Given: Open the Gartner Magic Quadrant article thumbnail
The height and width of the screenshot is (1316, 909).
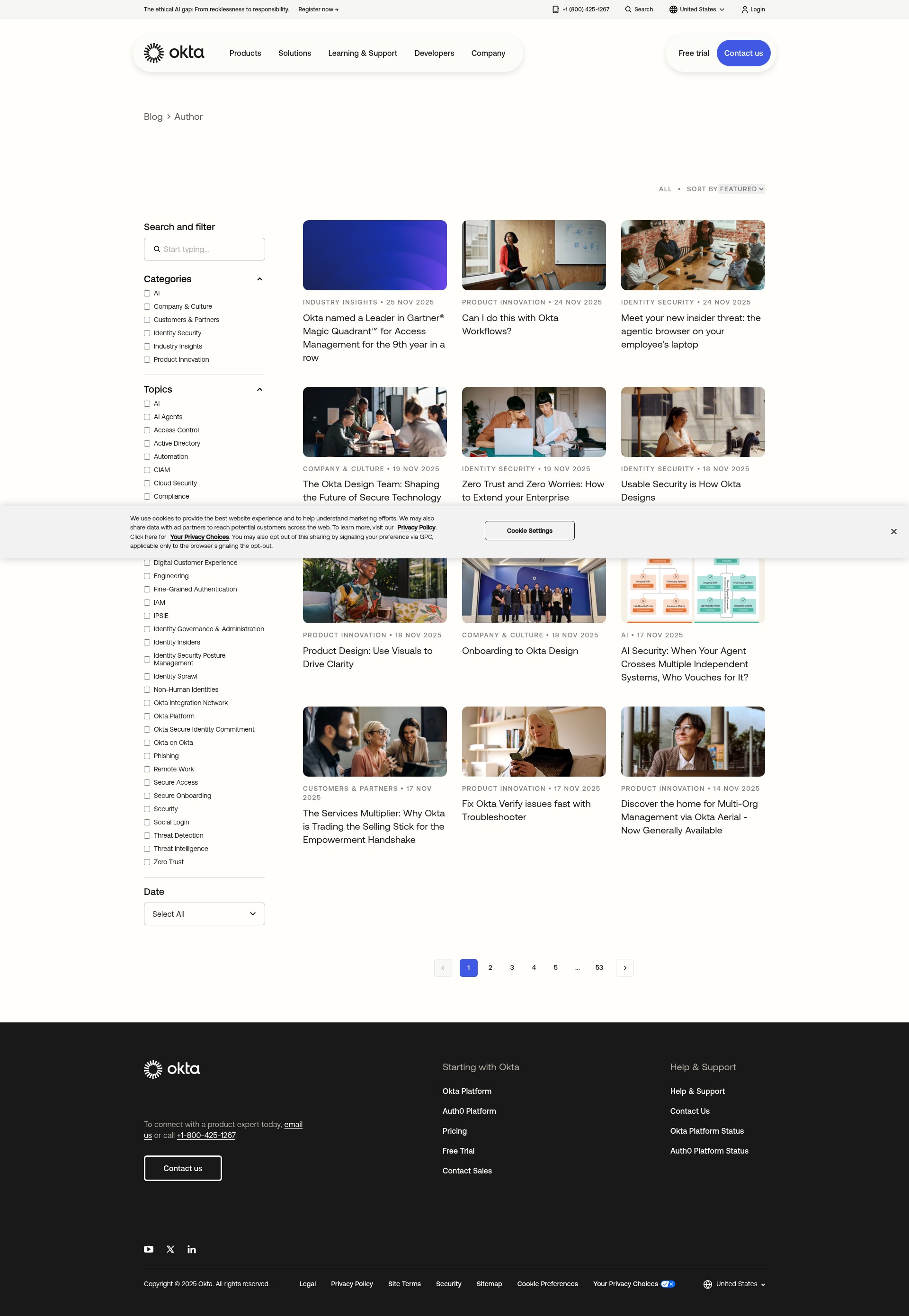Looking at the screenshot, I should (x=375, y=255).
